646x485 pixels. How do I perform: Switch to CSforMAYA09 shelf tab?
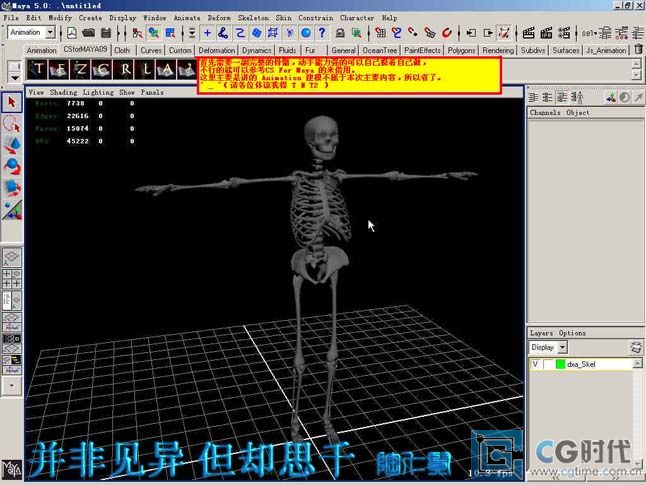[x=85, y=49]
